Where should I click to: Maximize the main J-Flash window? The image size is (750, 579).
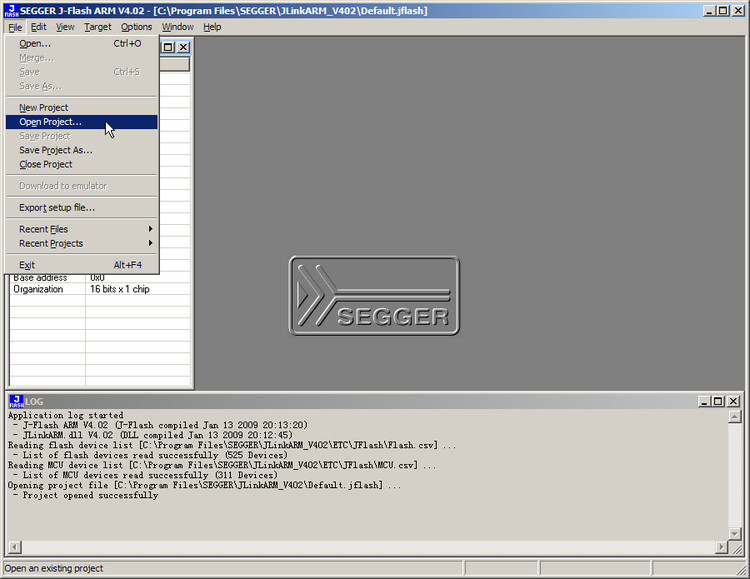point(723,11)
